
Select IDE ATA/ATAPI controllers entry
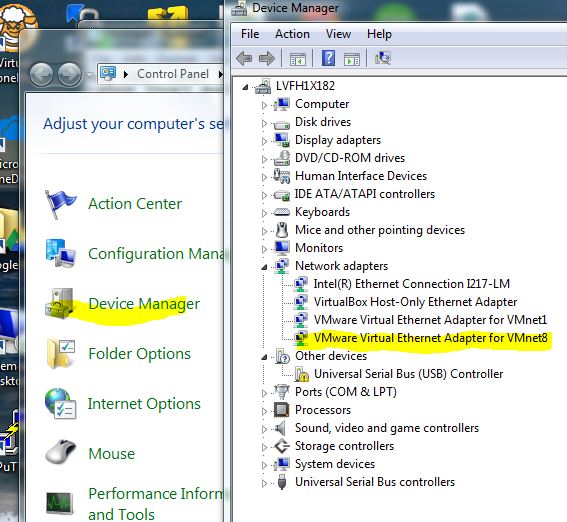[x=364, y=194]
